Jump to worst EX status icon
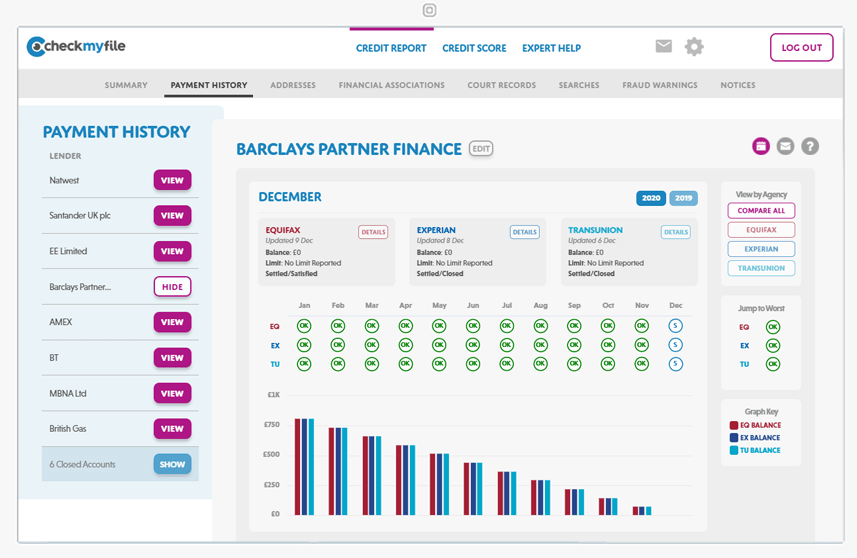Screen dimensions: 857x558 (x=773, y=345)
